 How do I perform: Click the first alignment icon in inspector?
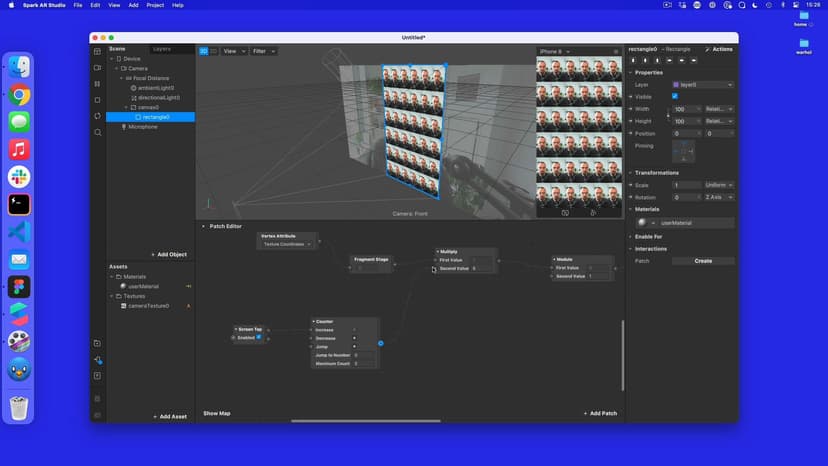coord(634,61)
